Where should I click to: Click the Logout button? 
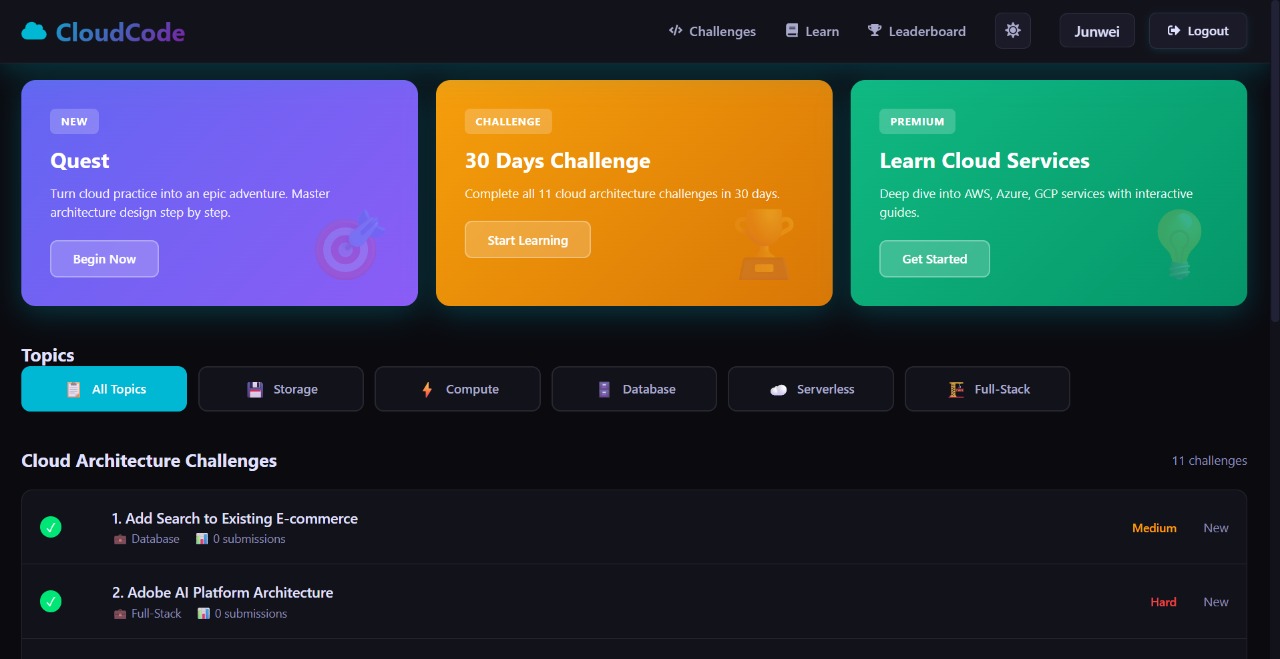1198,31
